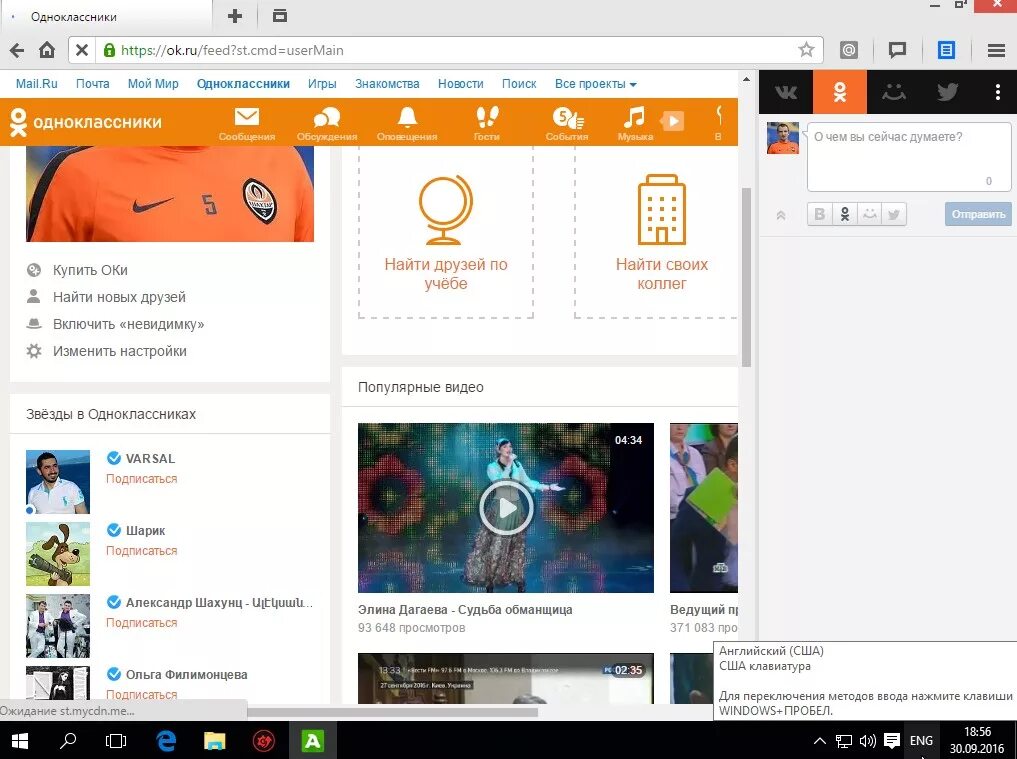Bookmark page with star icon
1017x759 pixels.
(x=806, y=49)
